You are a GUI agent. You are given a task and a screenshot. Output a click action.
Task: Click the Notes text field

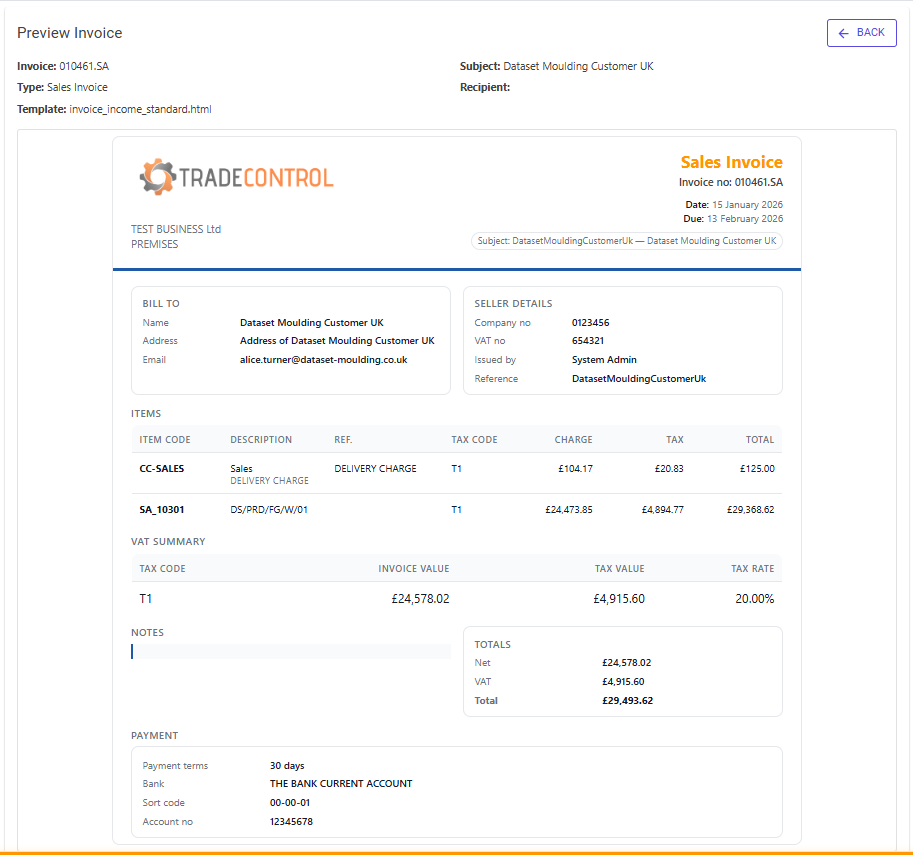pyautogui.click(x=291, y=651)
